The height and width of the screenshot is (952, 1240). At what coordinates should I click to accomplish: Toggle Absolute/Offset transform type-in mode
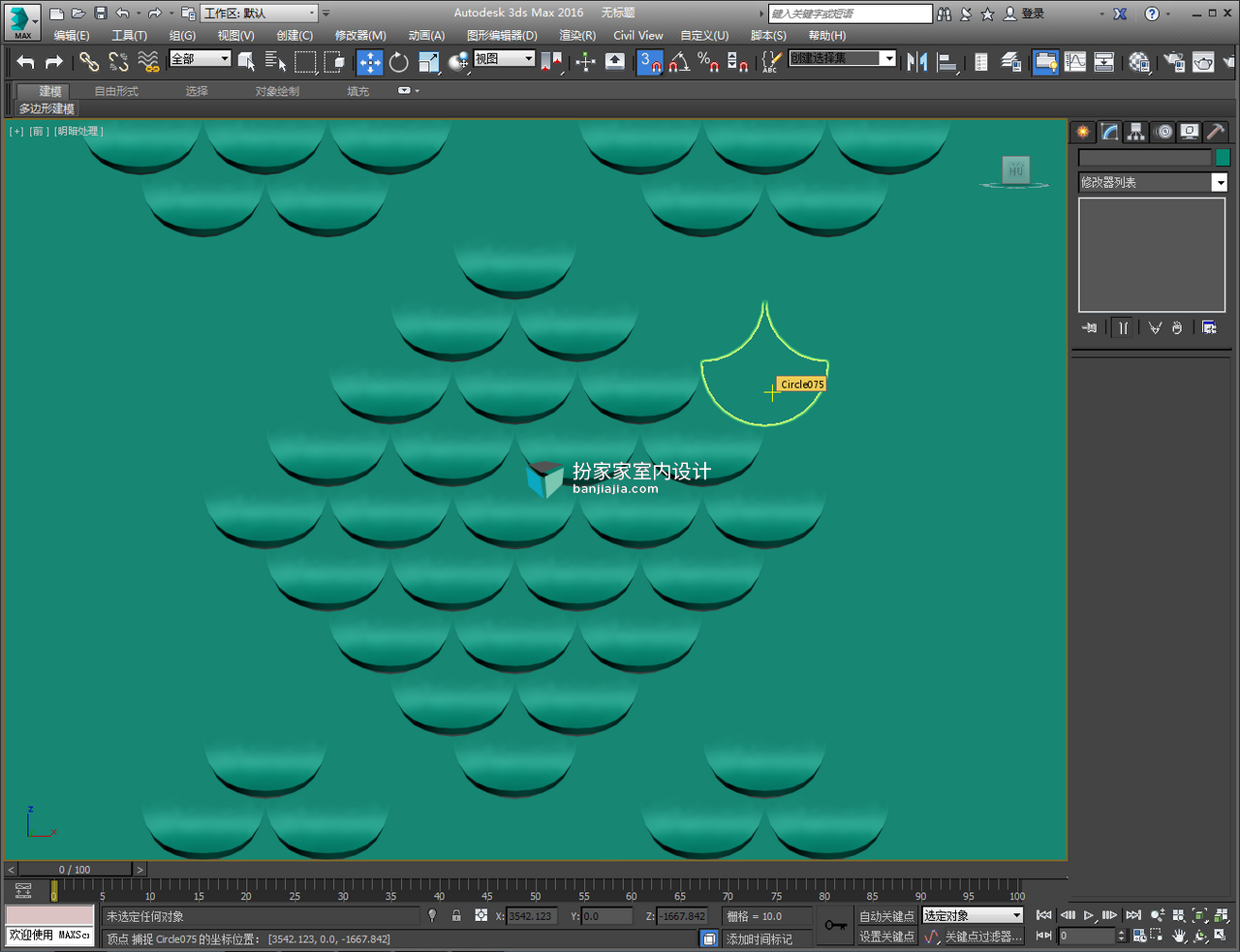[x=480, y=915]
